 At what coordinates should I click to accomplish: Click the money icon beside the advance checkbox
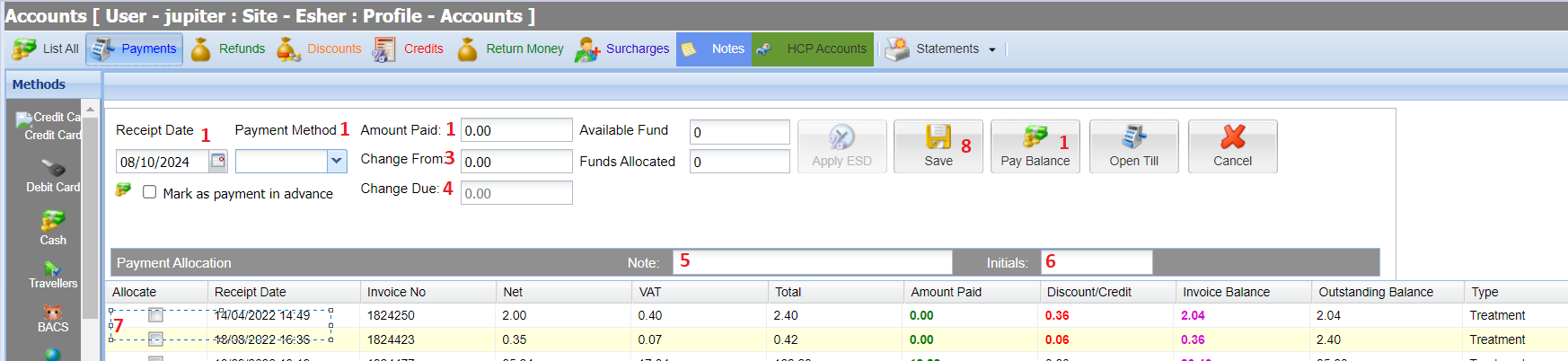coord(124,190)
